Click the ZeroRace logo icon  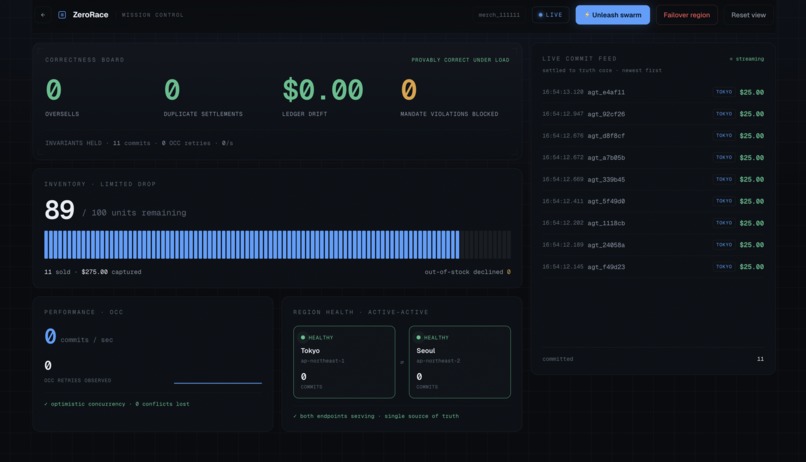pos(62,15)
